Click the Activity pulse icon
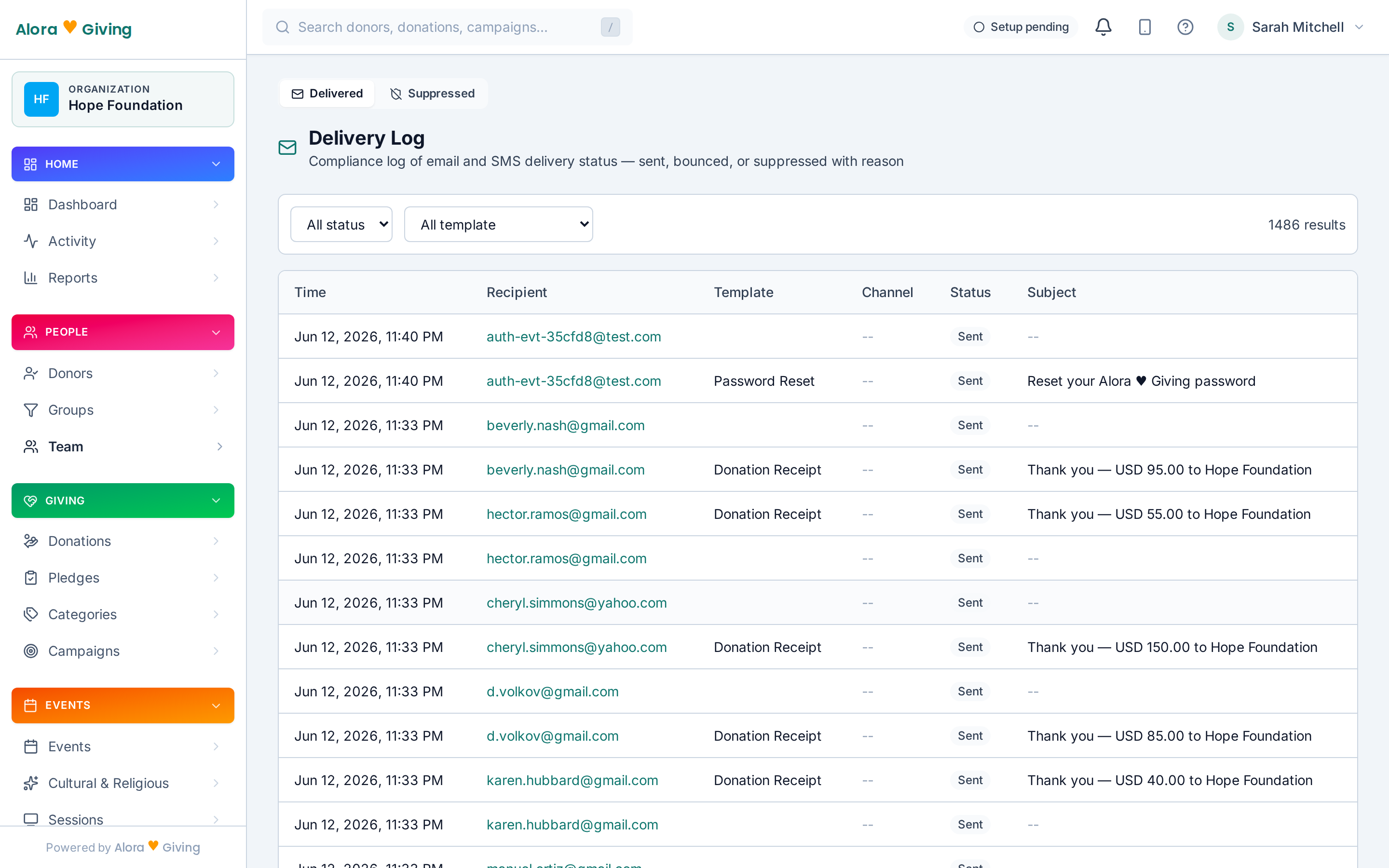 [x=30, y=241]
